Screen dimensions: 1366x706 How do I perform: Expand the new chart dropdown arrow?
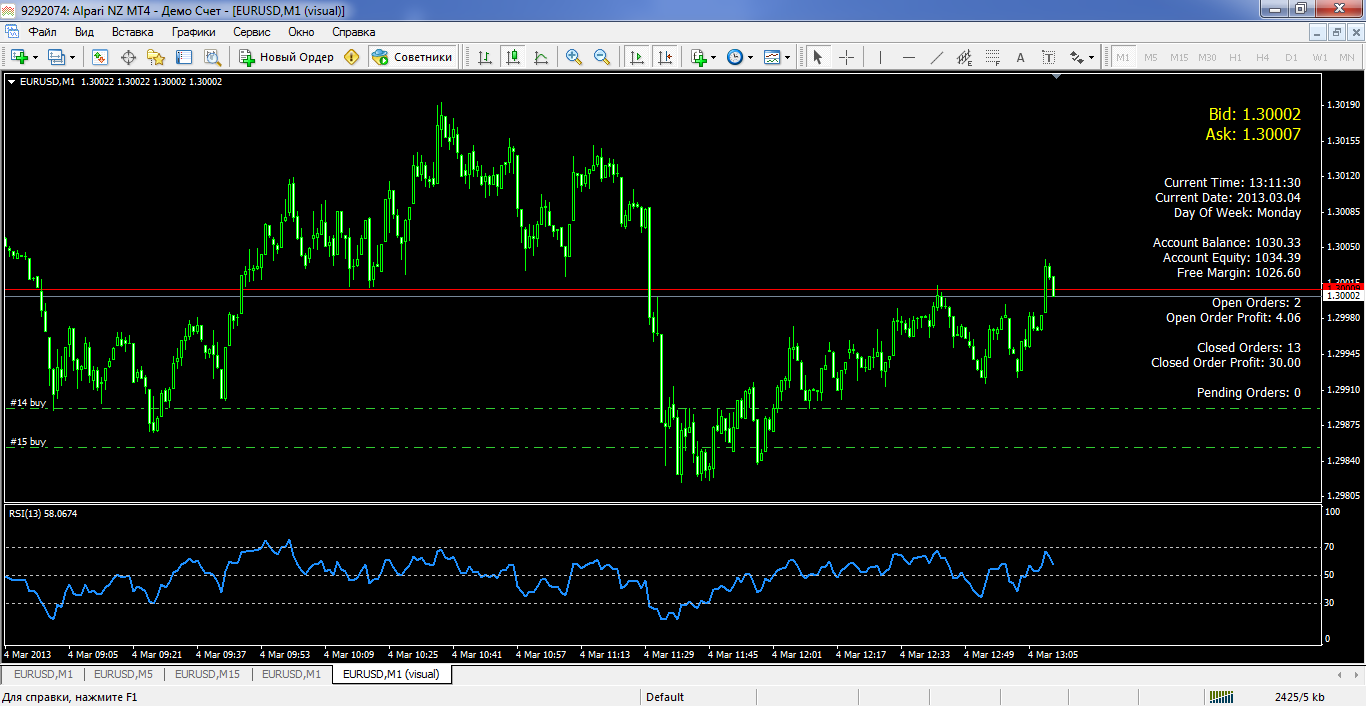pos(35,57)
